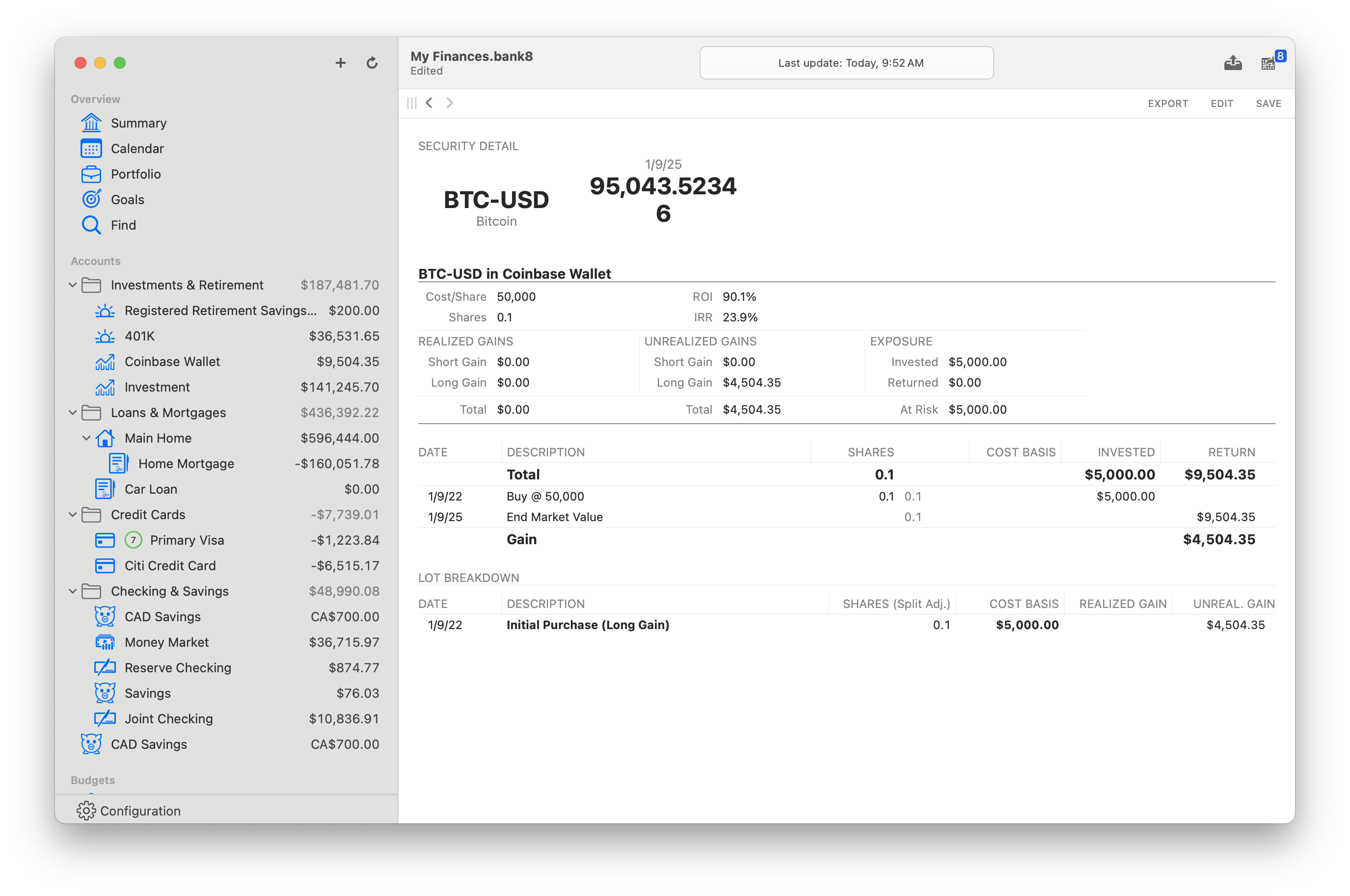Image resolution: width=1350 pixels, height=896 pixels.
Task: Click the green 7 badge on Primary Visa
Action: pyautogui.click(x=133, y=540)
